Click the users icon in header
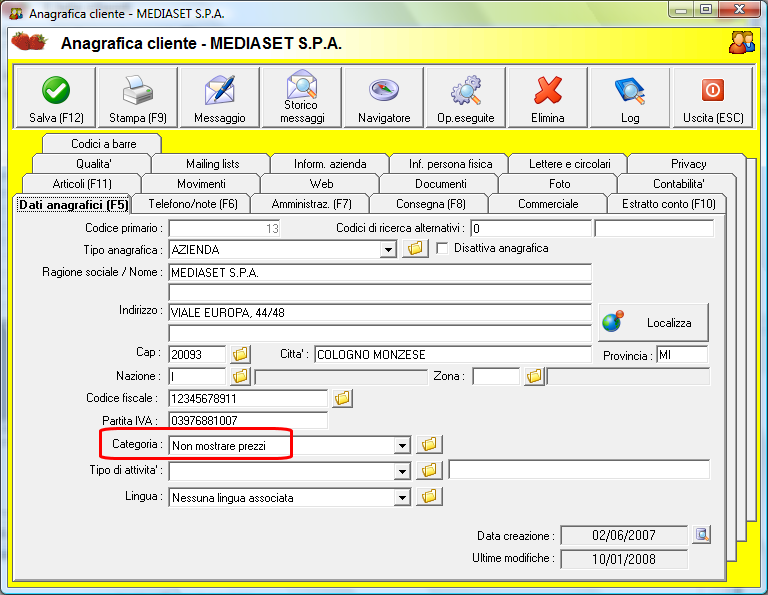This screenshot has height=595, width=768. point(742,43)
